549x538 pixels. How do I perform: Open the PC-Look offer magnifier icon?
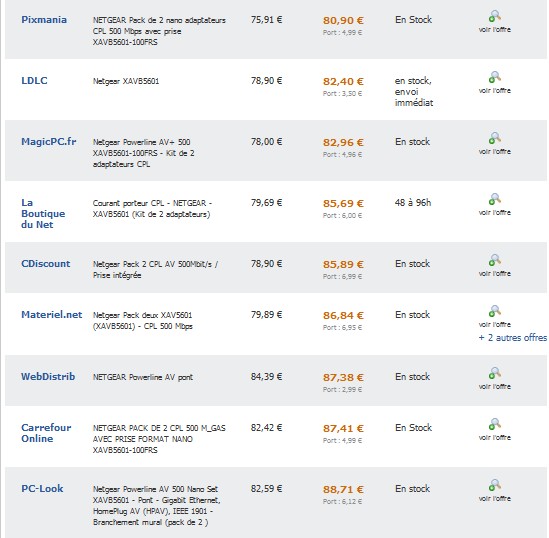click(x=494, y=485)
